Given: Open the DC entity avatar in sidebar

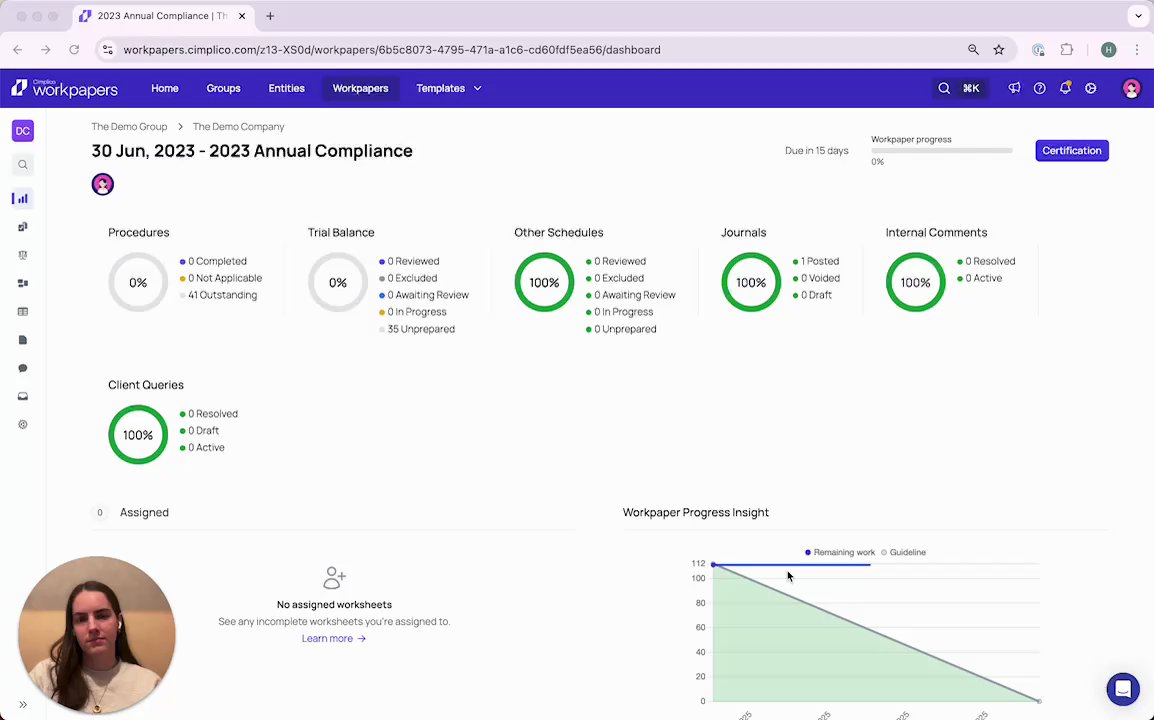Looking at the screenshot, I should click(23, 131).
